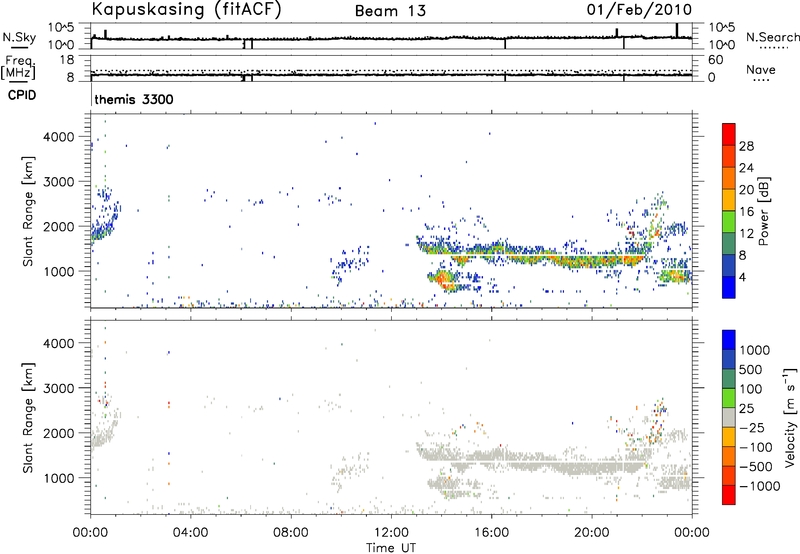800x554 pixels.
Task: Click the red swatch of the power color bar
Action: (x=729, y=134)
